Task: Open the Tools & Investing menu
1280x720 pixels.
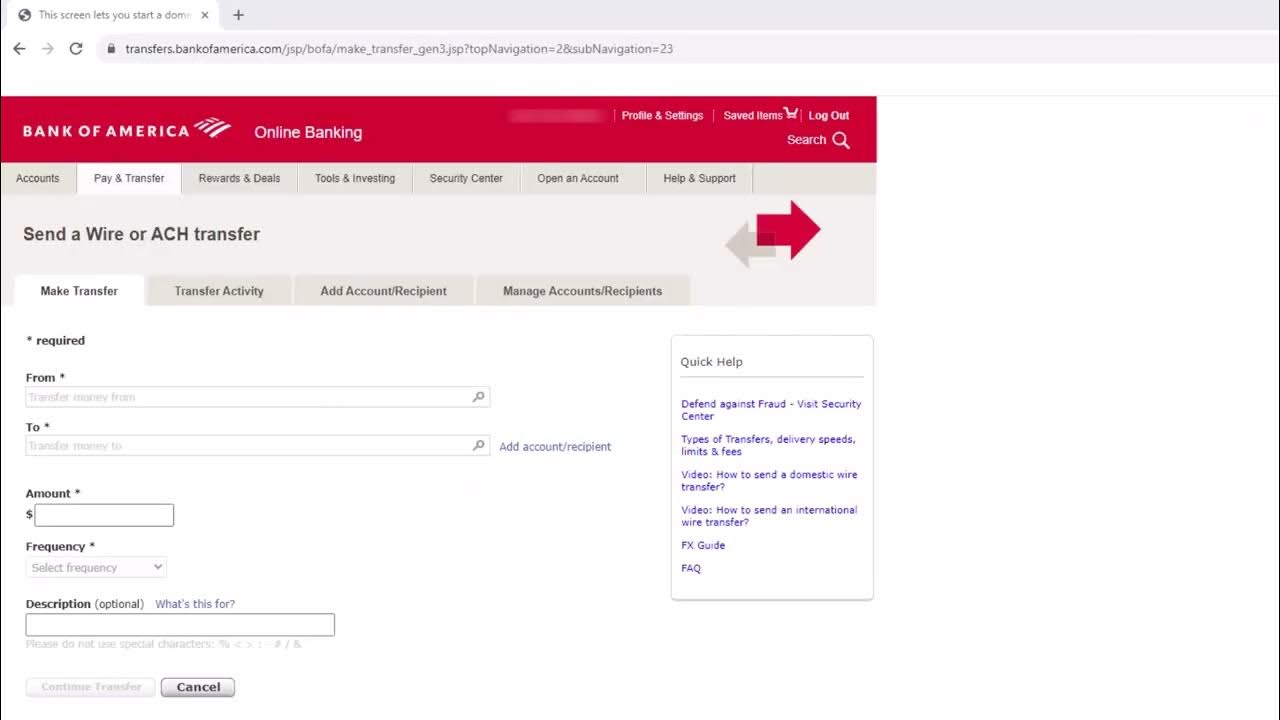Action: [x=355, y=178]
